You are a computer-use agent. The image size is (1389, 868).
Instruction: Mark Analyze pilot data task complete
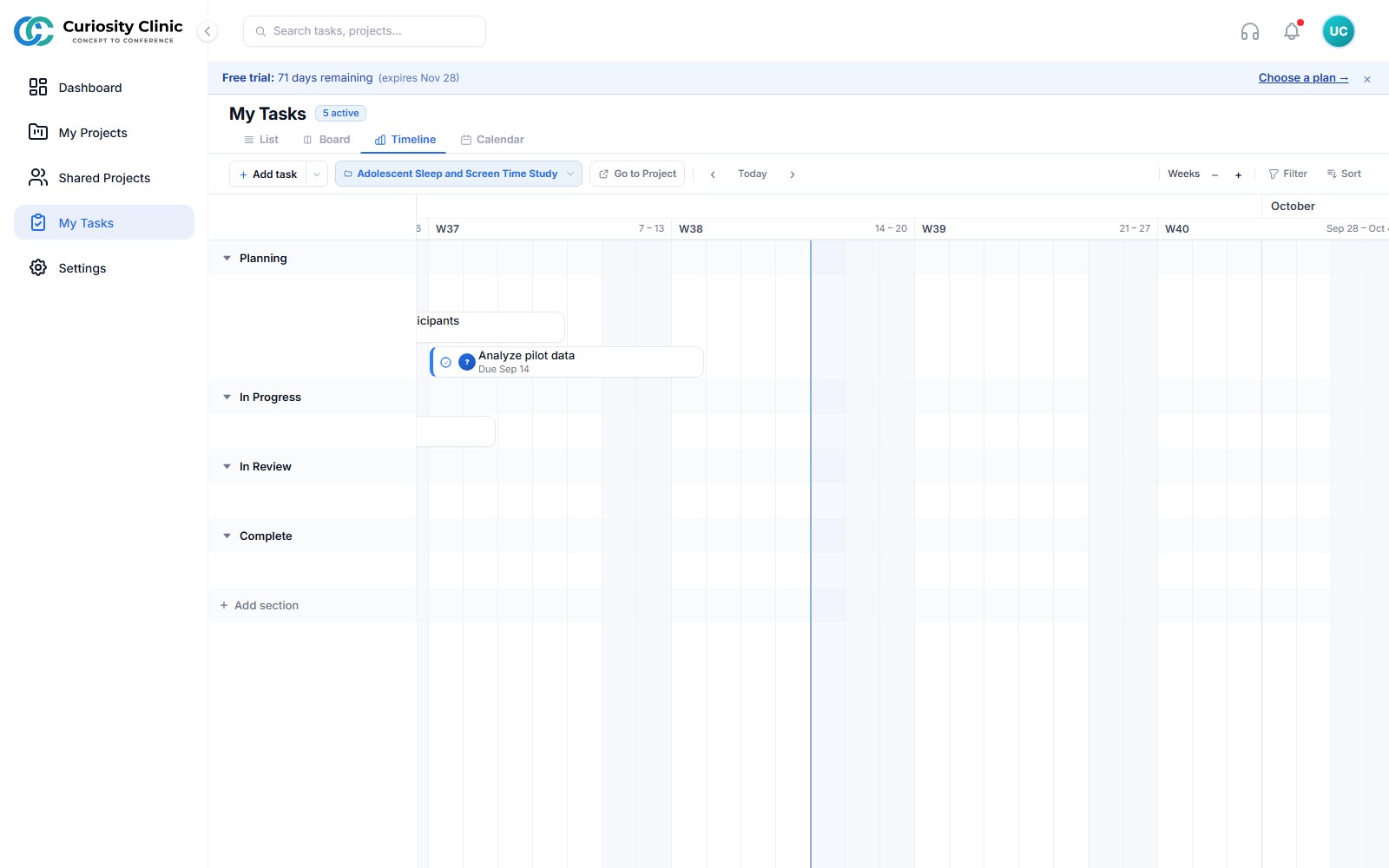(x=445, y=362)
